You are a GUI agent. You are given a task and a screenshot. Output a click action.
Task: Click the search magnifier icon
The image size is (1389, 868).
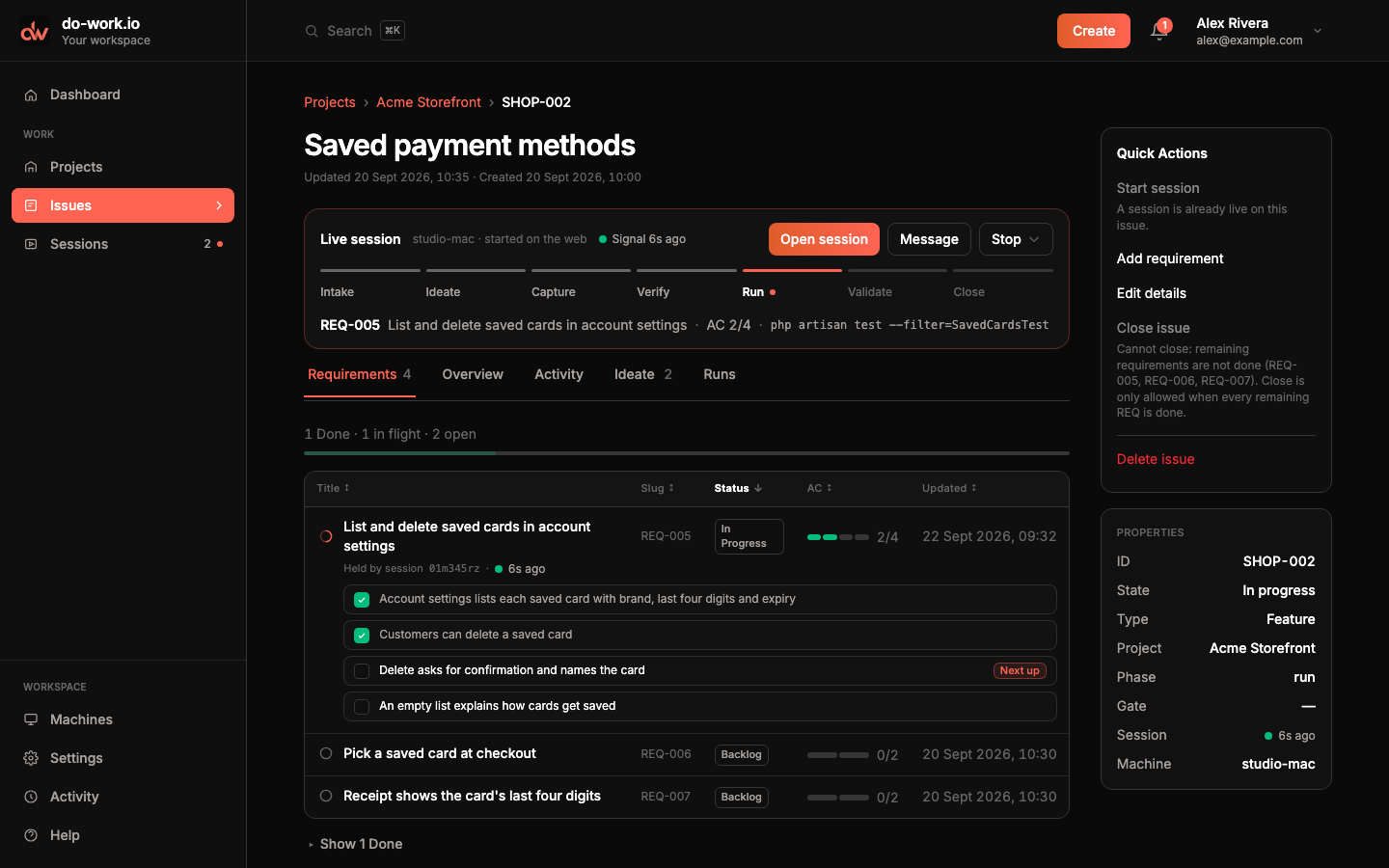[312, 31]
